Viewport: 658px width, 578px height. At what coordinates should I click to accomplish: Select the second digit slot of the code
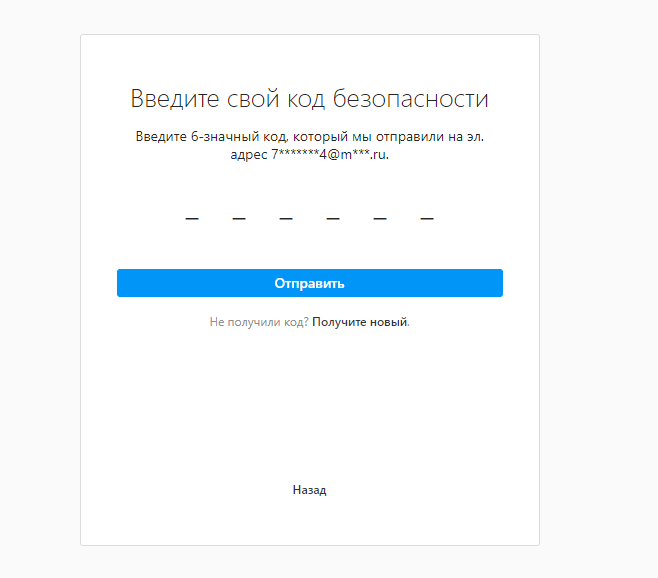click(x=239, y=211)
